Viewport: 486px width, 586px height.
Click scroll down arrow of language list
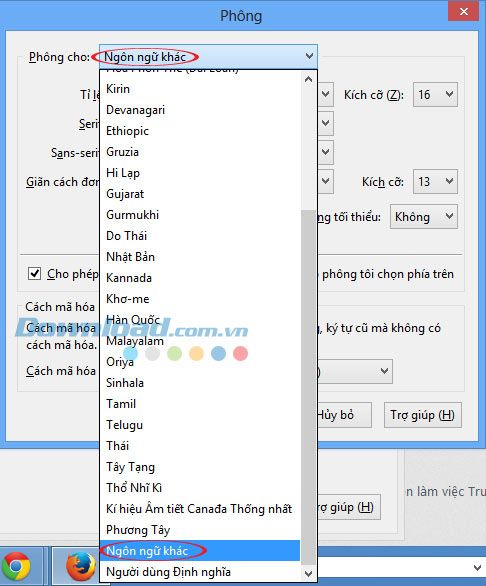(x=308, y=573)
